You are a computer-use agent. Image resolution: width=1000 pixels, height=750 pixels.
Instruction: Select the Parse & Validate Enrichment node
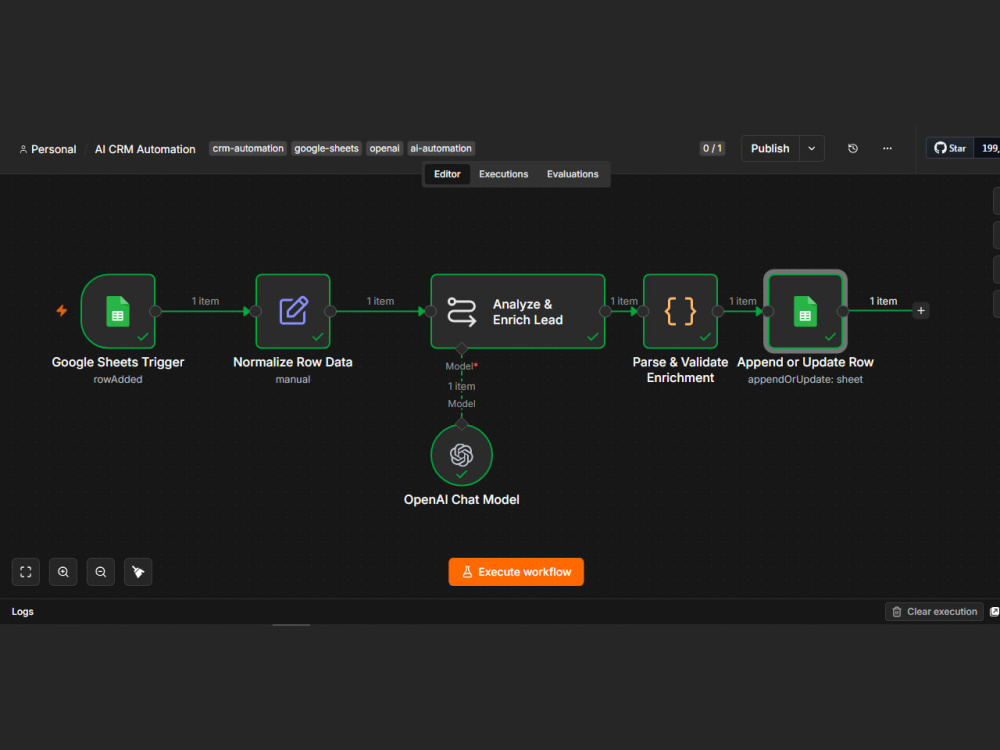680,311
